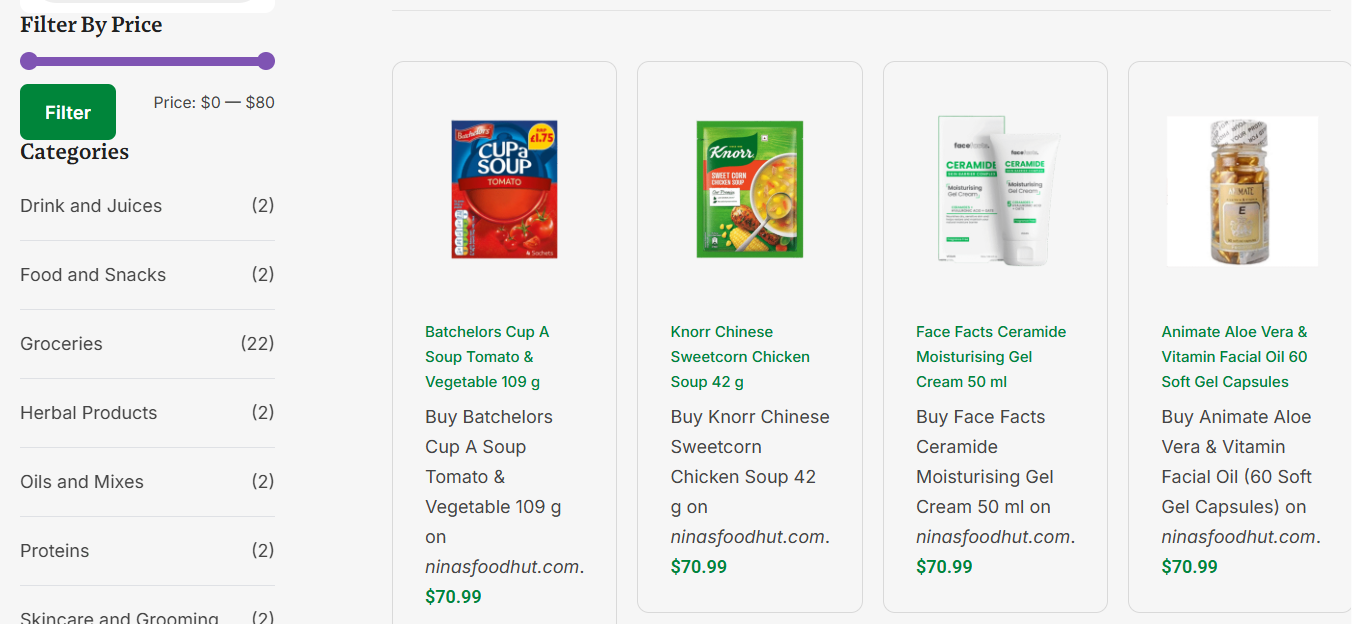Image resolution: width=1352 pixels, height=624 pixels.
Task: Click the Animate Vitamin Facial Oil image
Action: coord(1241,190)
